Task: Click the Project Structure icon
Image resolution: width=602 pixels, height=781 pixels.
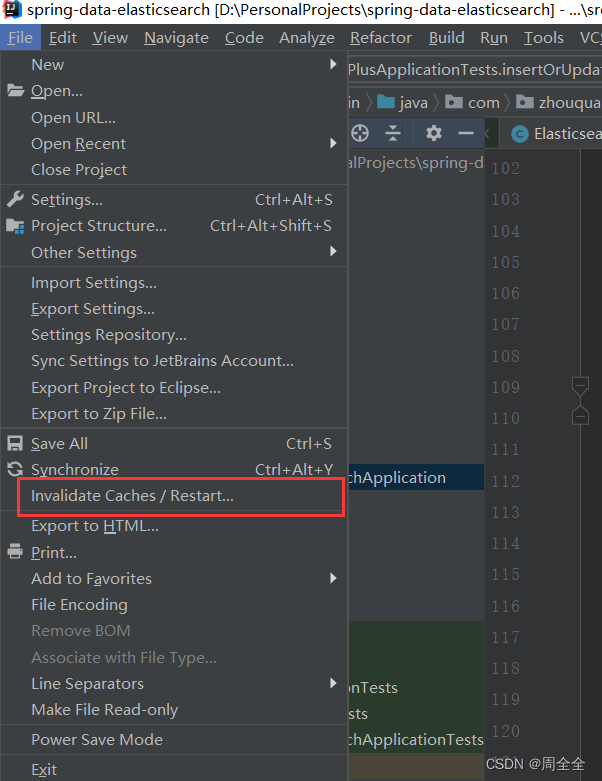Action: click(x=15, y=226)
